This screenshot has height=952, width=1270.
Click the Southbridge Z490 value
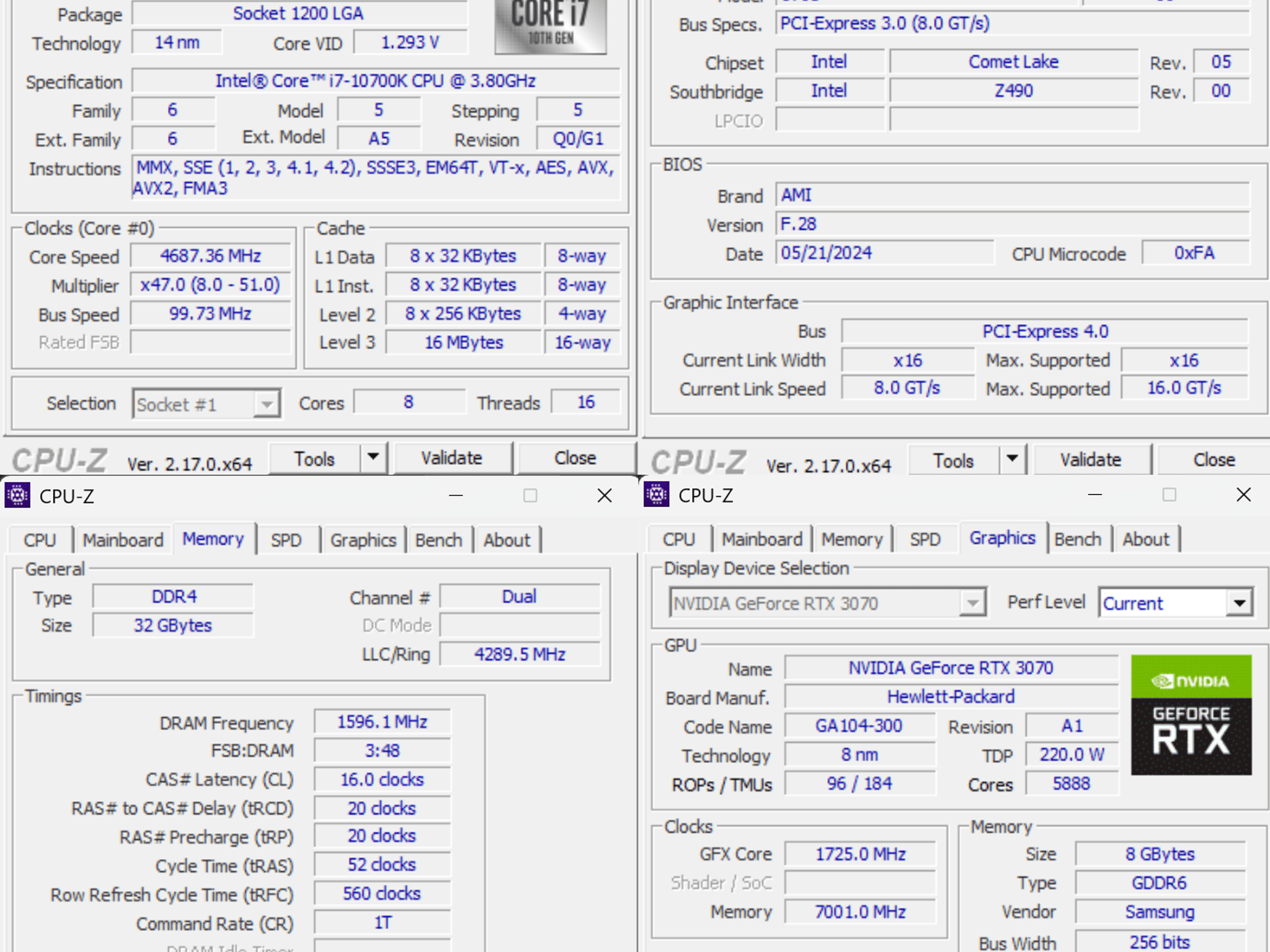click(1015, 91)
